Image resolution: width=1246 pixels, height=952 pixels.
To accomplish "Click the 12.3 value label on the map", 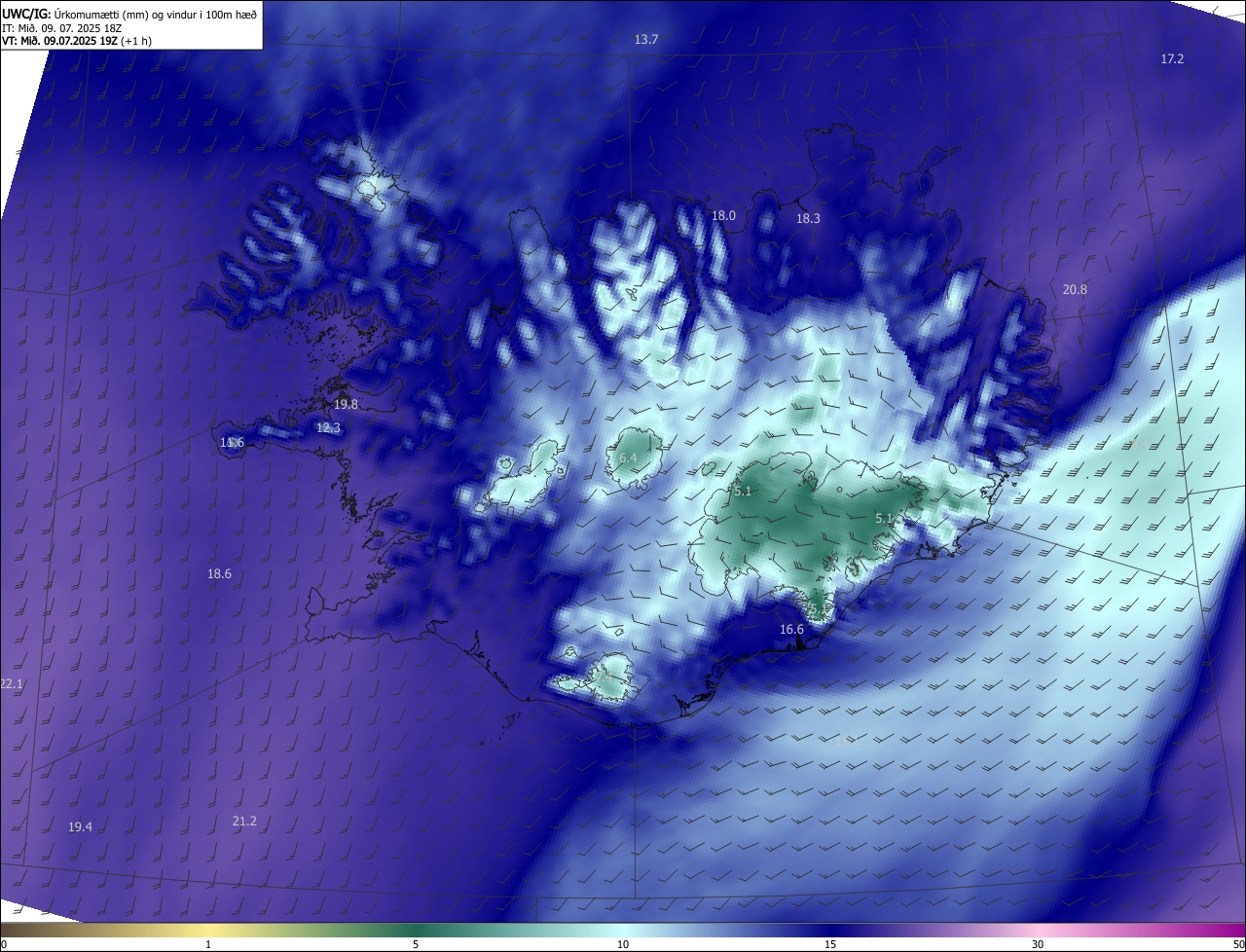I will click(x=328, y=428).
